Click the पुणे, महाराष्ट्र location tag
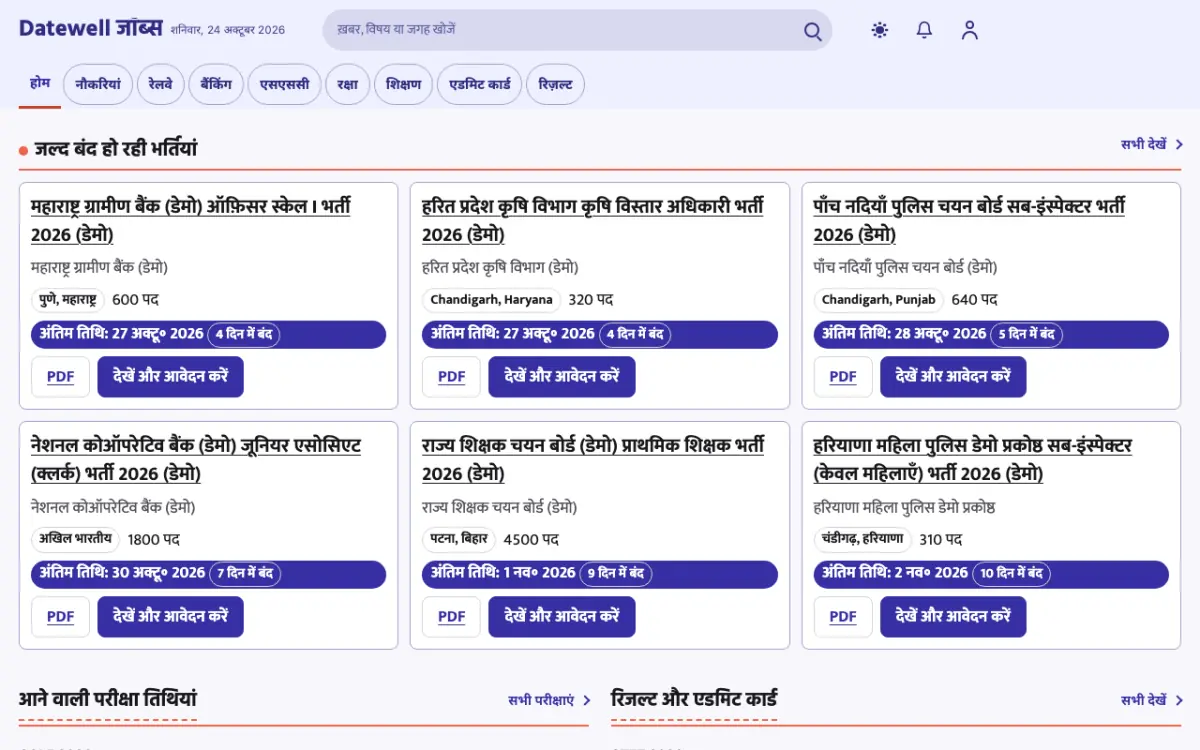This screenshot has height=750, width=1200. click(68, 299)
